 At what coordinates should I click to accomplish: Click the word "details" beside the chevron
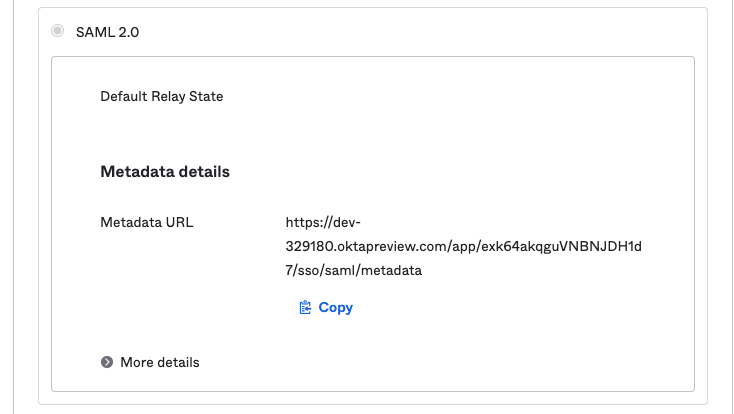(178, 362)
